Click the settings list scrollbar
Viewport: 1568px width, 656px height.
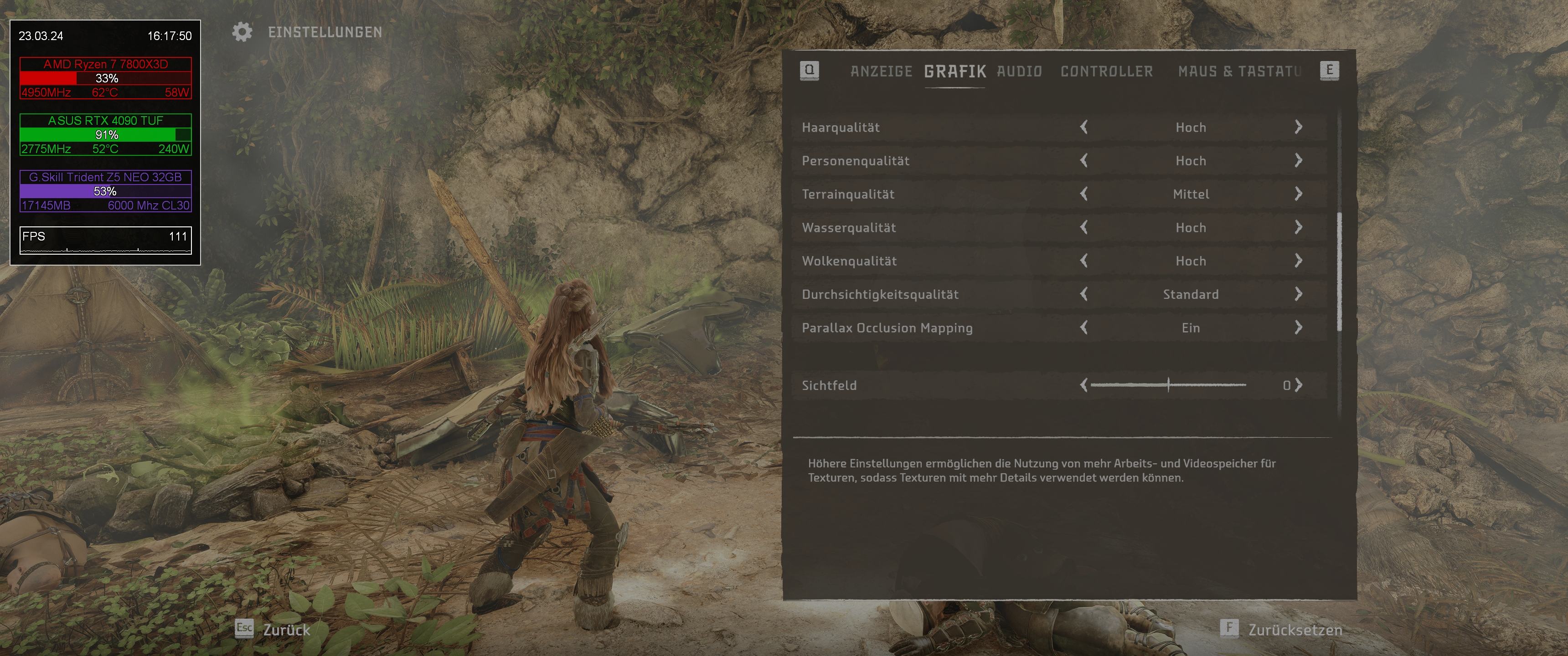pyautogui.click(x=1339, y=272)
